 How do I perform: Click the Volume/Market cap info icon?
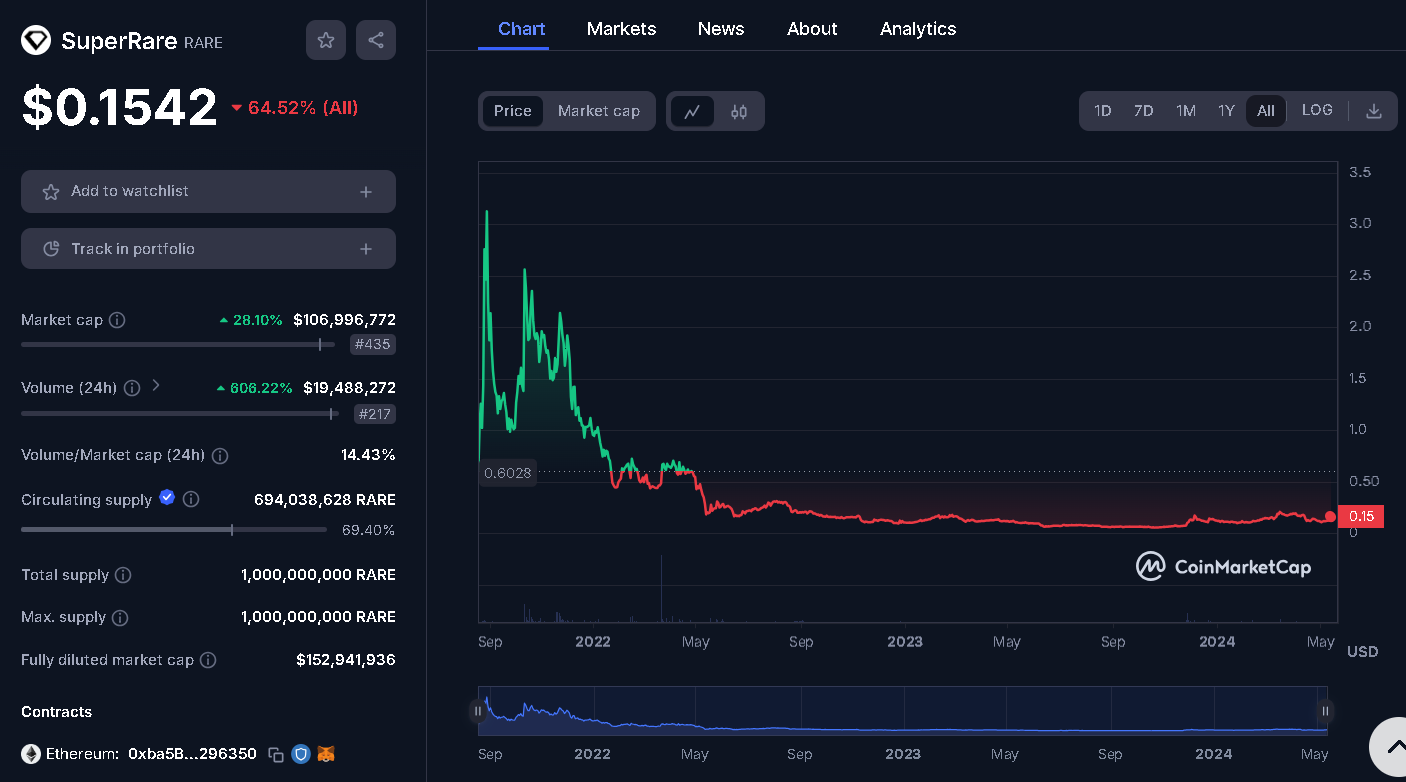(x=220, y=456)
